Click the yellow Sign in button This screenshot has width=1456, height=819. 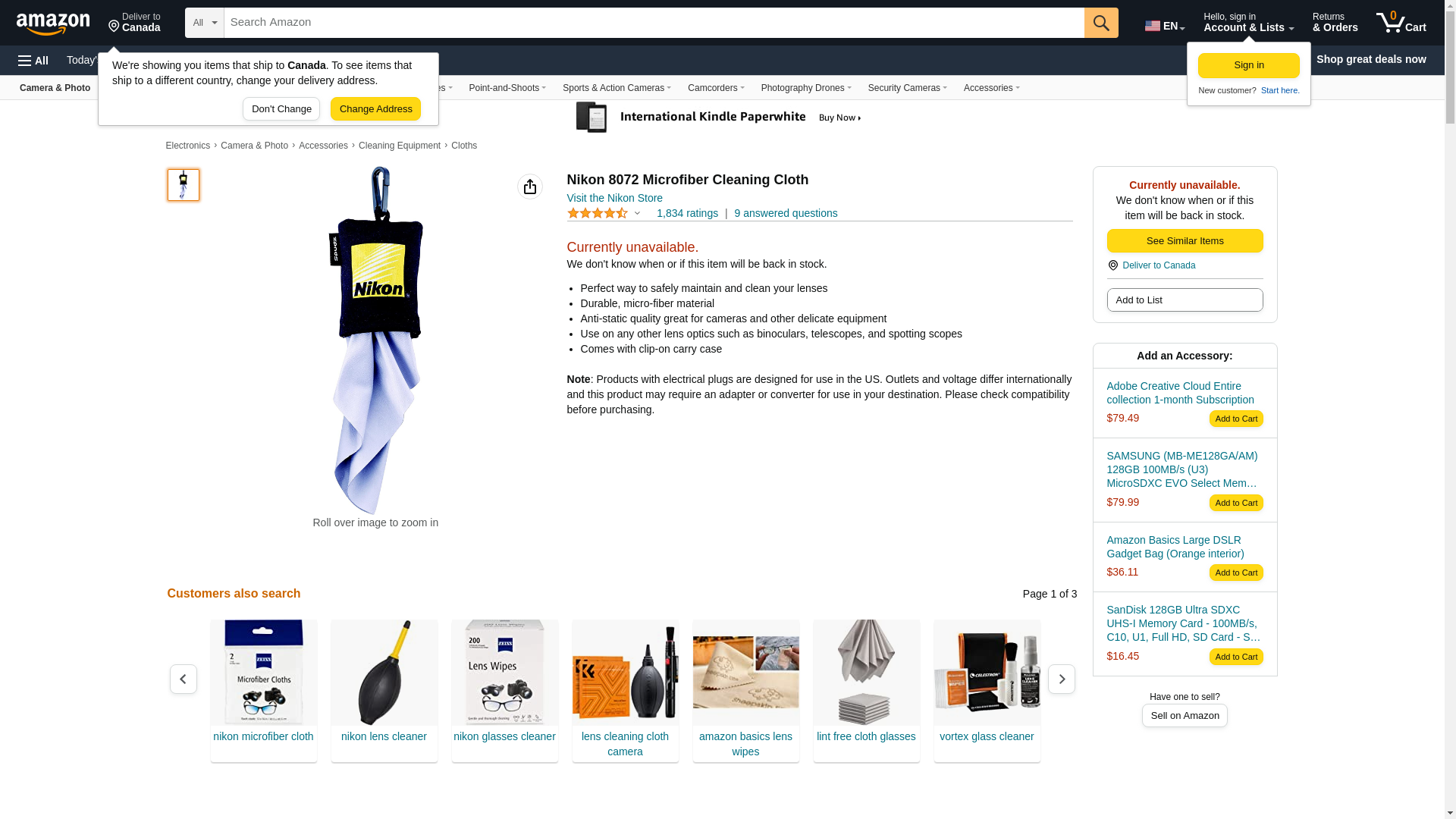click(x=1248, y=65)
